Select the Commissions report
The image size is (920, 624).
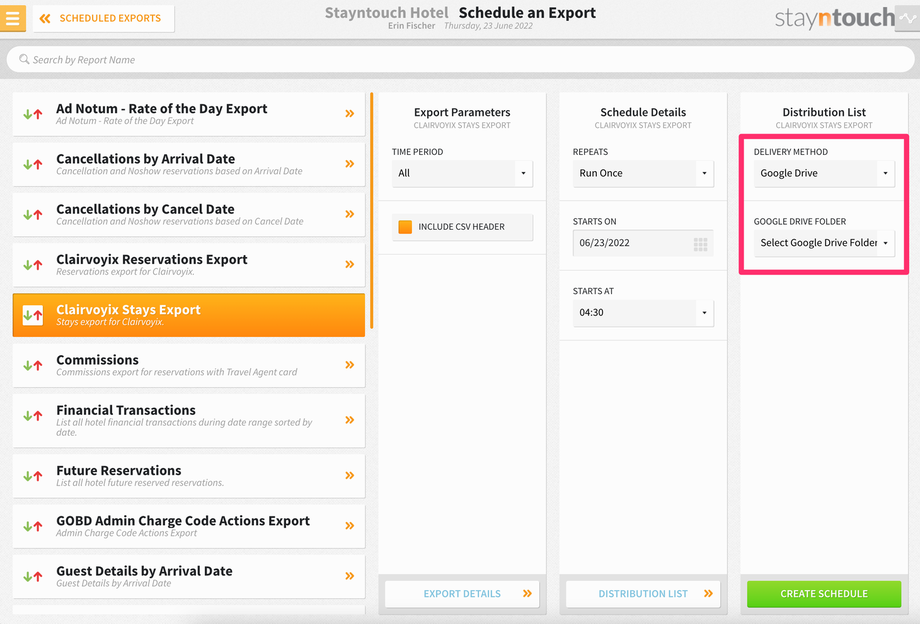coord(188,365)
